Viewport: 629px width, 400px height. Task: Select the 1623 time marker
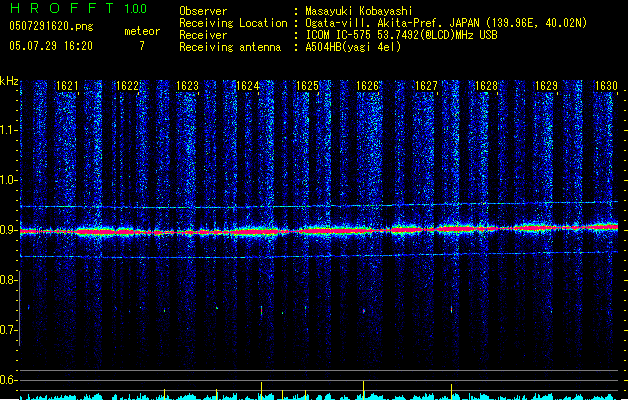coord(187,86)
